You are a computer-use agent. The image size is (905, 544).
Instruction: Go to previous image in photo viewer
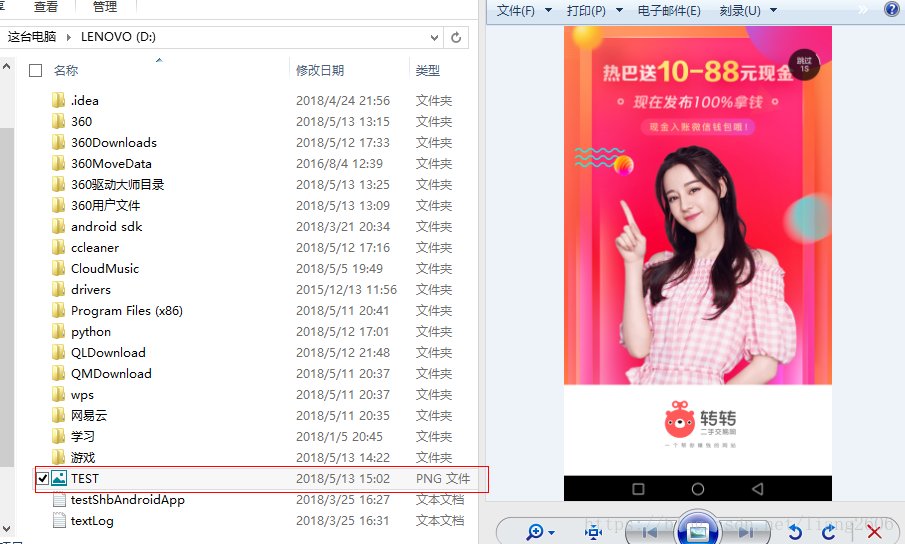(x=650, y=532)
